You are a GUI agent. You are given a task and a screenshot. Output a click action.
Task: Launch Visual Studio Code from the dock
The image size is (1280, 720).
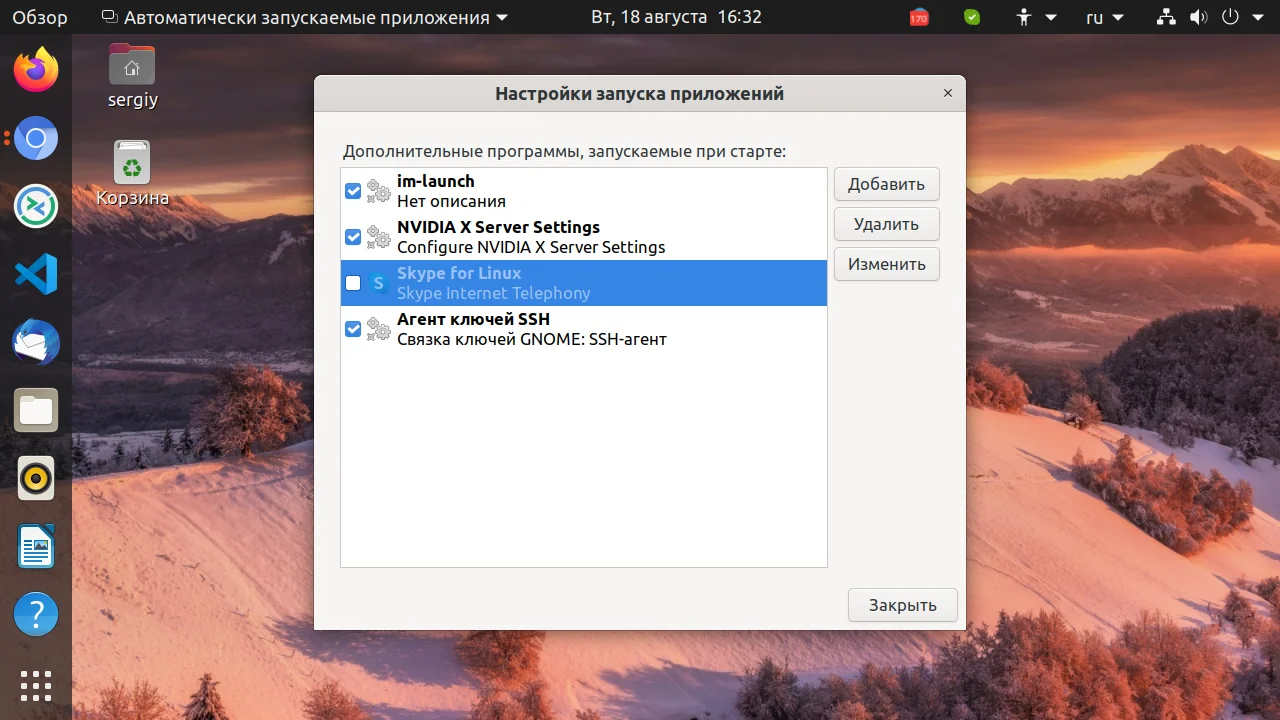(36, 274)
